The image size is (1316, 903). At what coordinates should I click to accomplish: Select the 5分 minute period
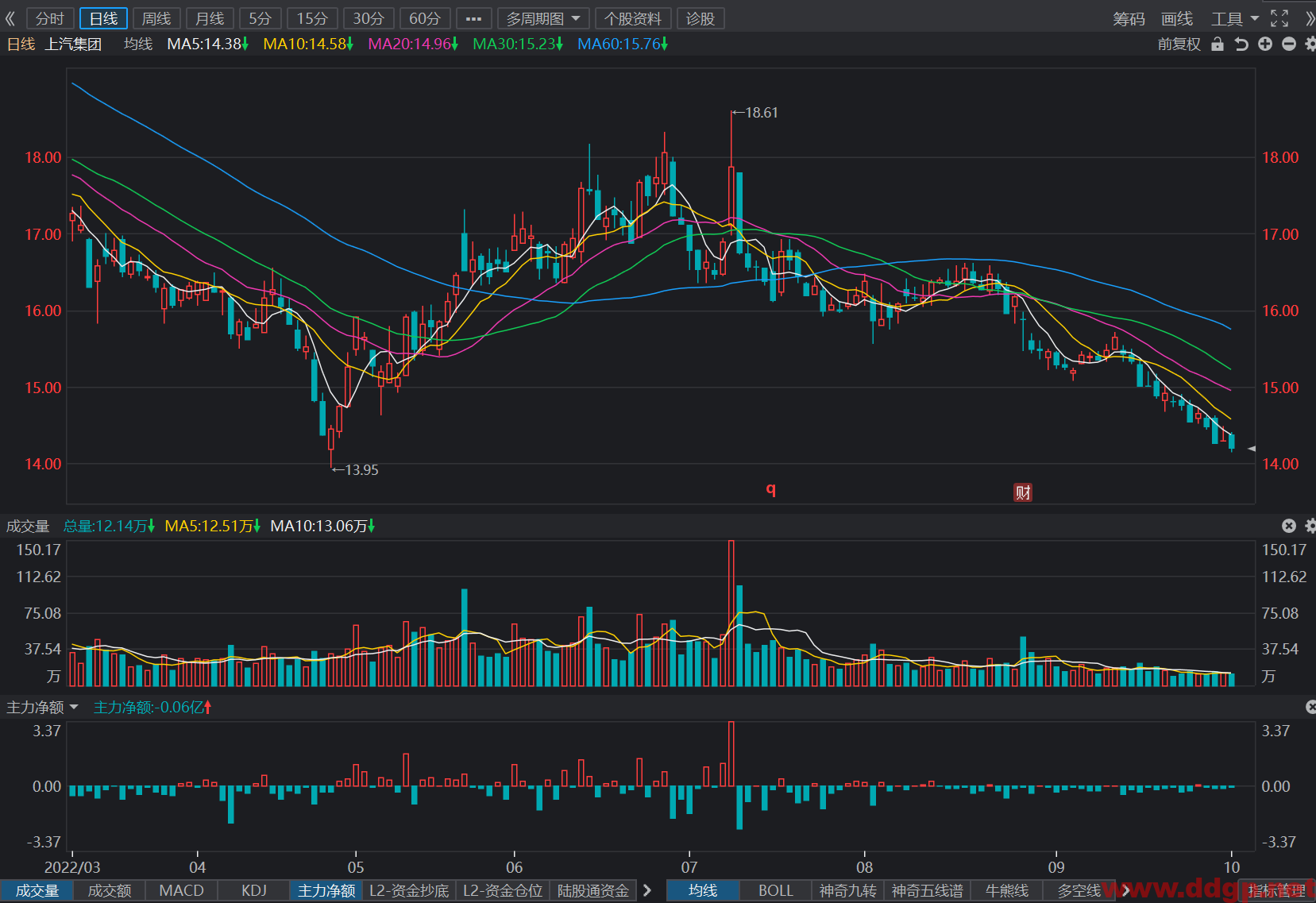tap(260, 18)
